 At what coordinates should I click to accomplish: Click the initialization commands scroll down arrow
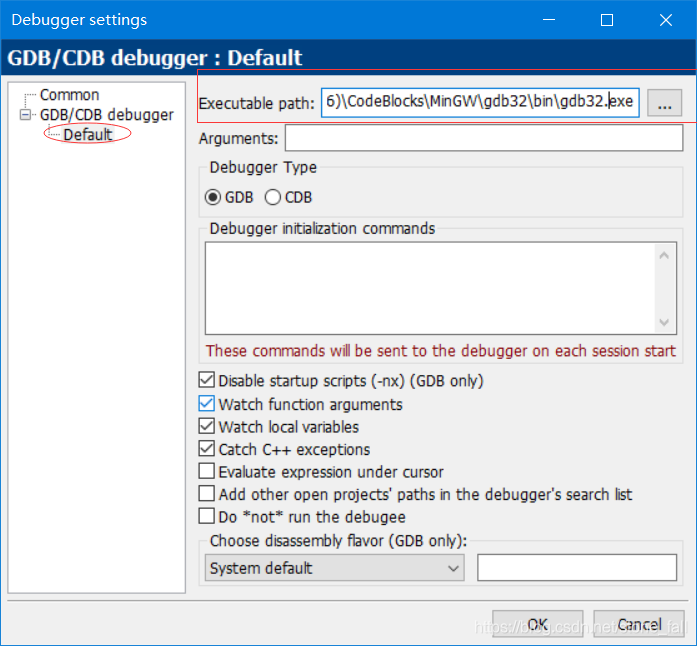664,322
